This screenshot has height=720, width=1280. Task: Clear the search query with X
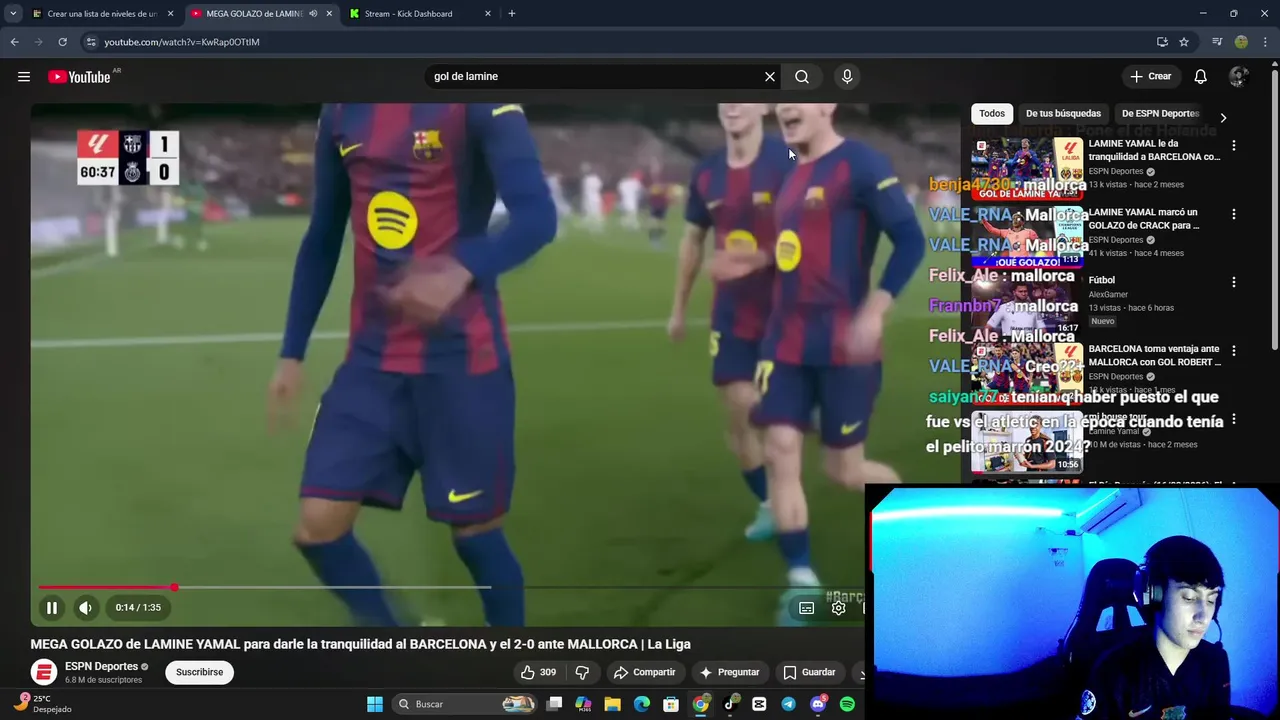[770, 77]
